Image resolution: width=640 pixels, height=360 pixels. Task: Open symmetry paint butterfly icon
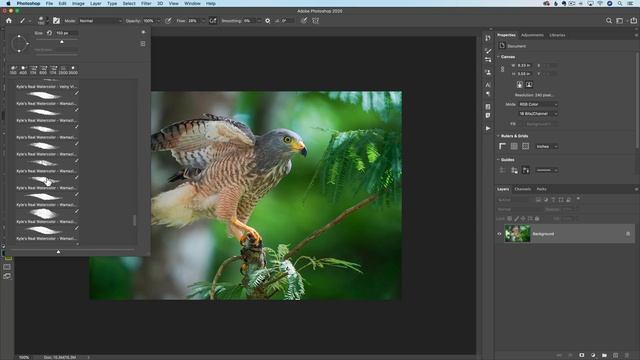tap(316, 20)
